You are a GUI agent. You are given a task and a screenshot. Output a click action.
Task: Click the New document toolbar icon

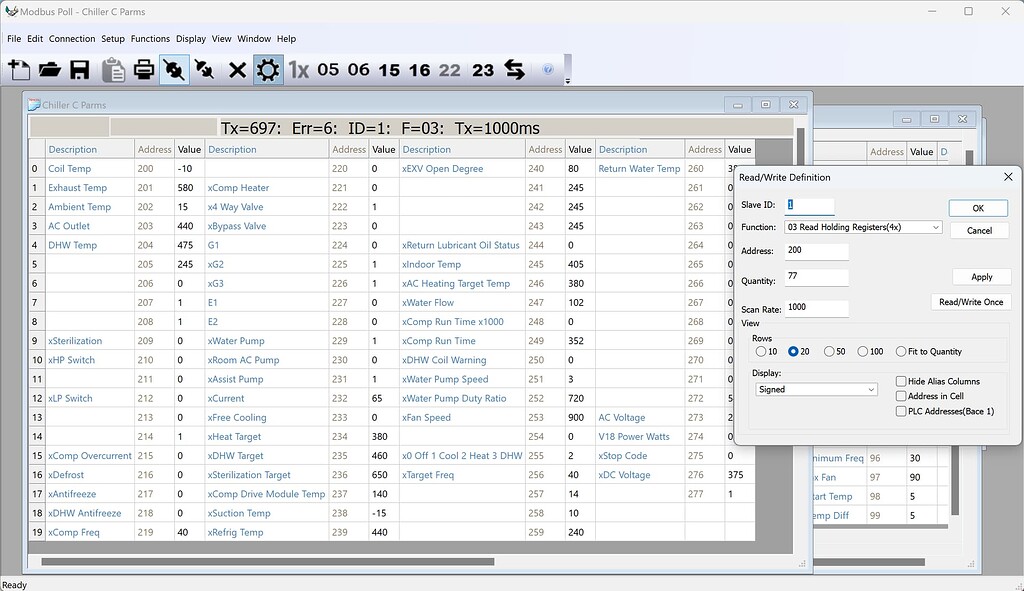coord(19,70)
